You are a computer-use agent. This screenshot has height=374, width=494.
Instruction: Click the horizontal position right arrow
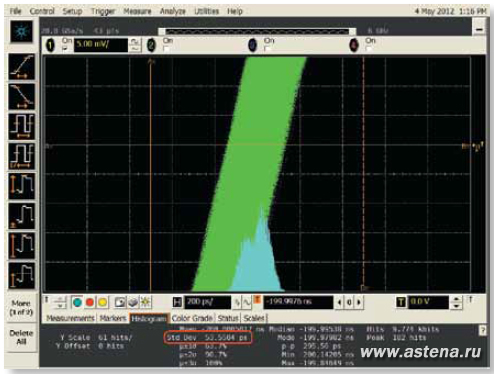click(x=359, y=302)
